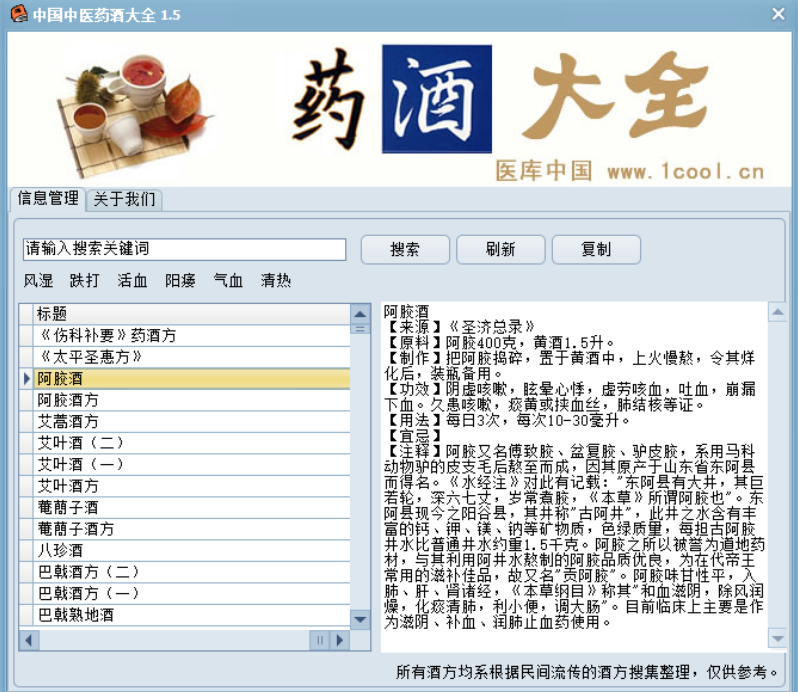
Task: Click the row indicator arrow beside 阿胶酒
Action: click(27, 379)
